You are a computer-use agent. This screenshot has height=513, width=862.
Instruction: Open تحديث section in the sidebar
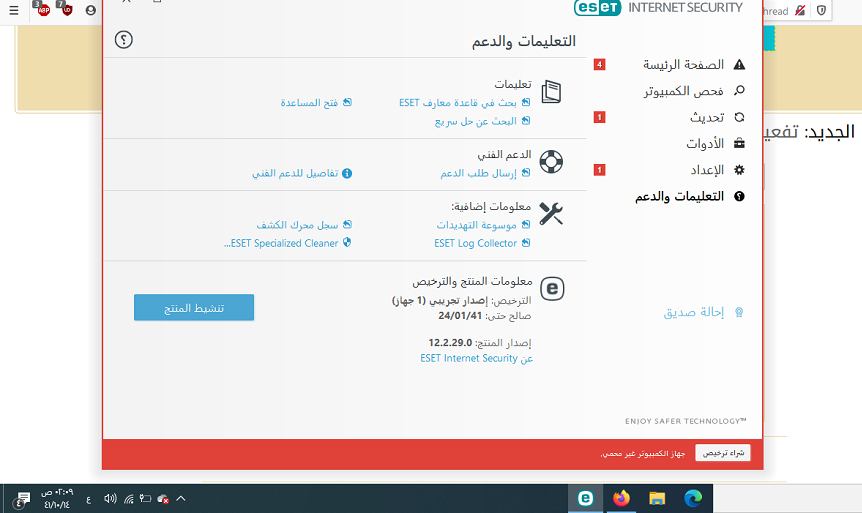click(x=707, y=118)
